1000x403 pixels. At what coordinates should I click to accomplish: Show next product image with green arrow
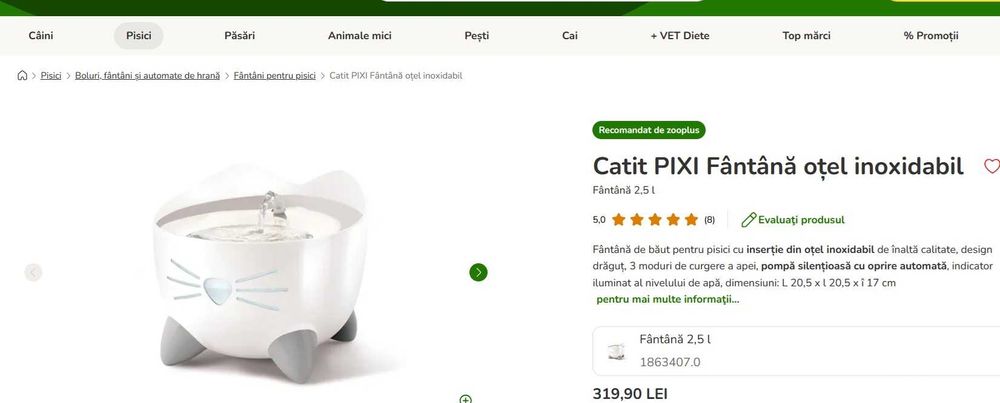point(478,272)
